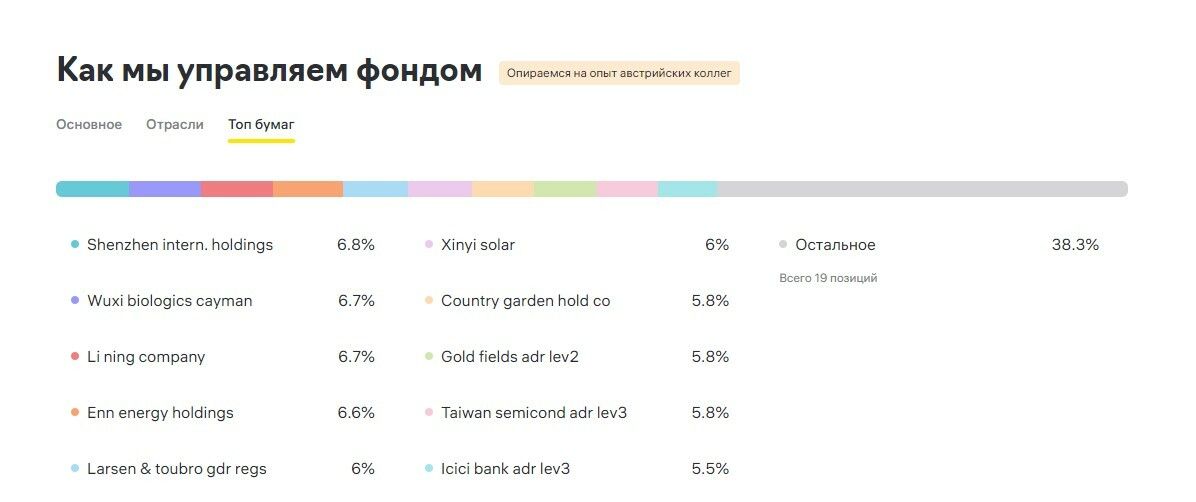Click the lilac dot beside Xinyi solar

tap(429, 245)
